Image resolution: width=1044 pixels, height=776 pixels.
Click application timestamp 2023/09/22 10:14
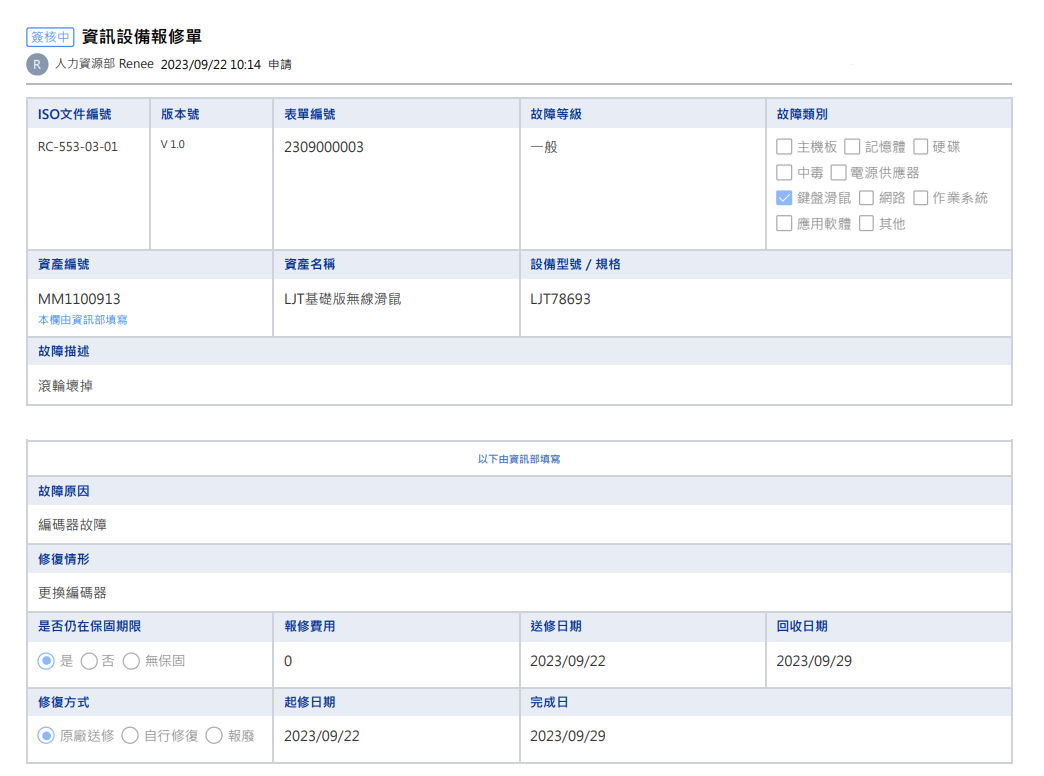pyautogui.click(x=210, y=65)
